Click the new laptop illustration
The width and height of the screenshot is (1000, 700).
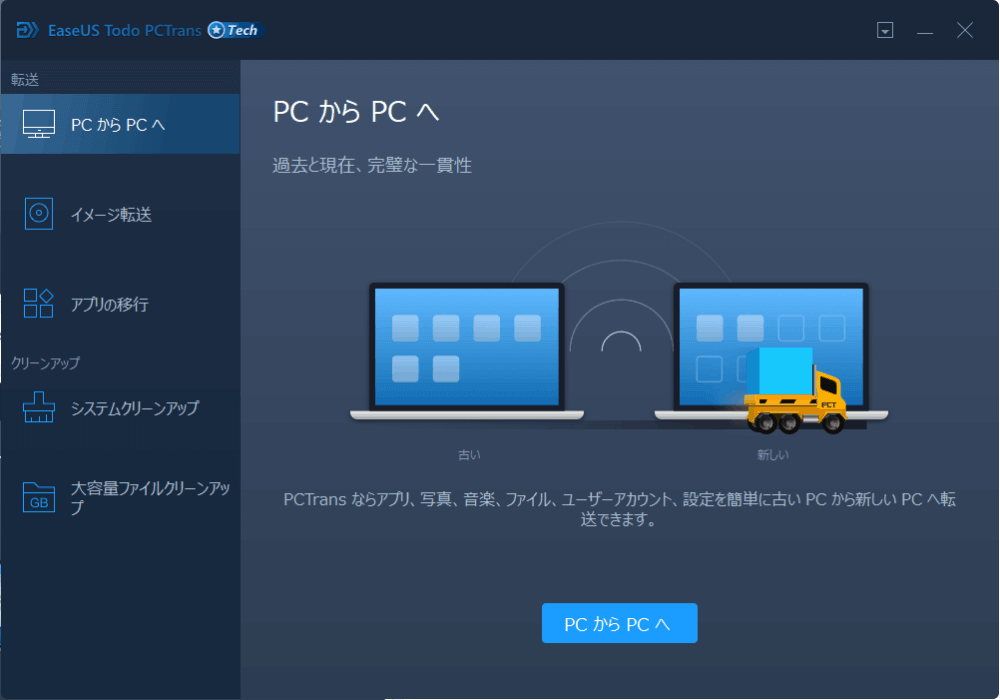click(x=771, y=351)
